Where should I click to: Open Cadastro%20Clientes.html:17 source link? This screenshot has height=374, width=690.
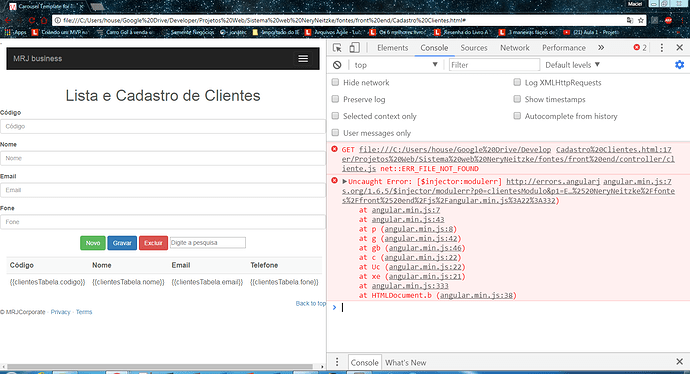coord(613,150)
